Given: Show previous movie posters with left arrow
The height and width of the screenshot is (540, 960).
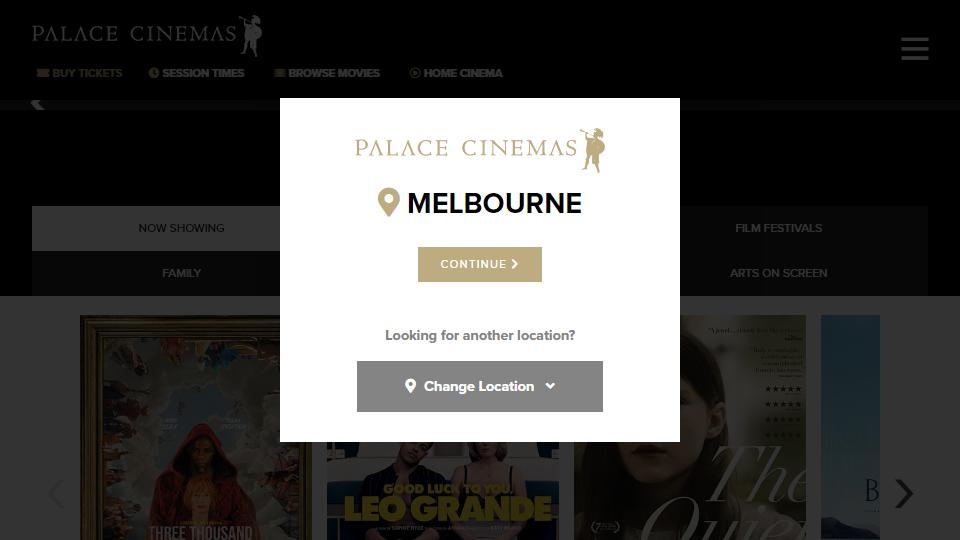Looking at the screenshot, I should pos(56,493).
